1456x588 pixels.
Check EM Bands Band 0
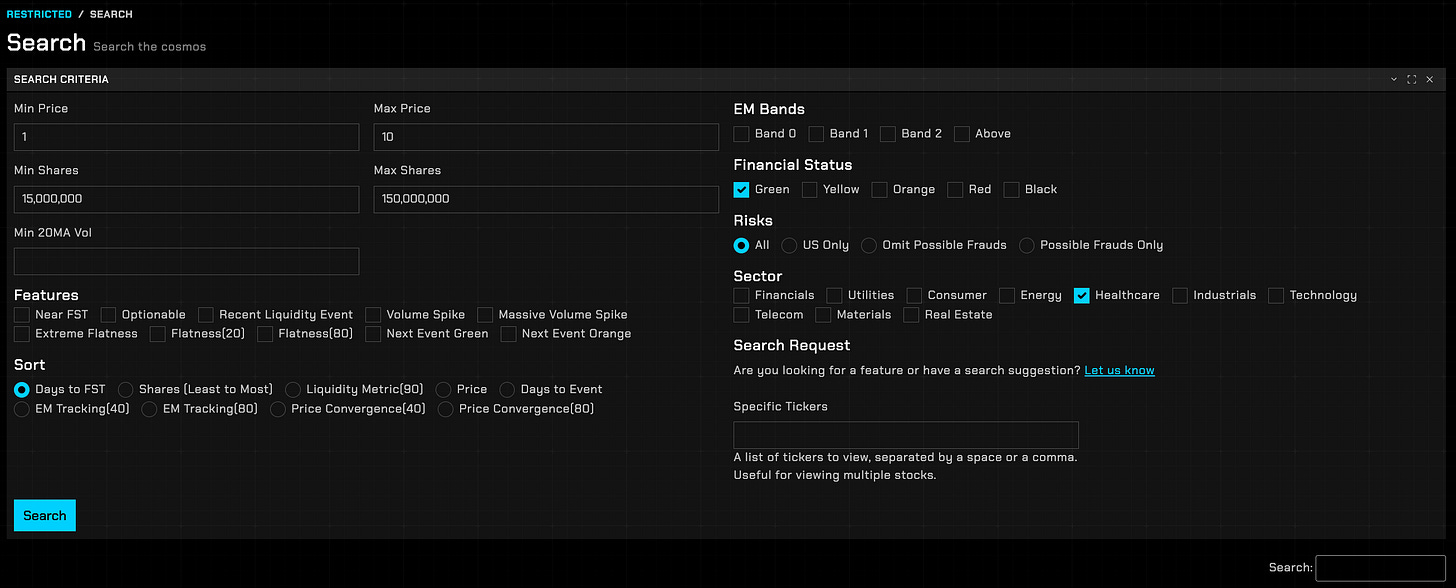(x=741, y=134)
